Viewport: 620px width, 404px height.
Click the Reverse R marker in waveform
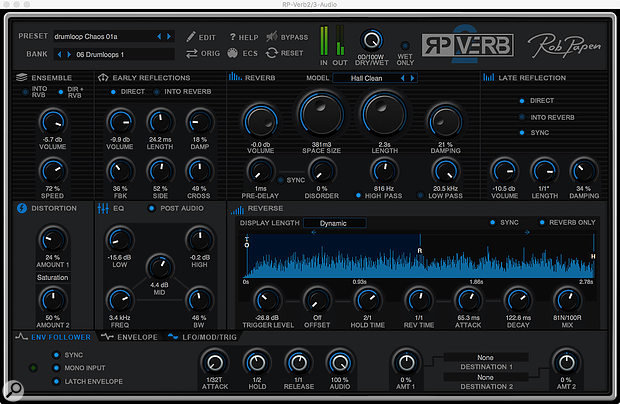[x=420, y=251]
